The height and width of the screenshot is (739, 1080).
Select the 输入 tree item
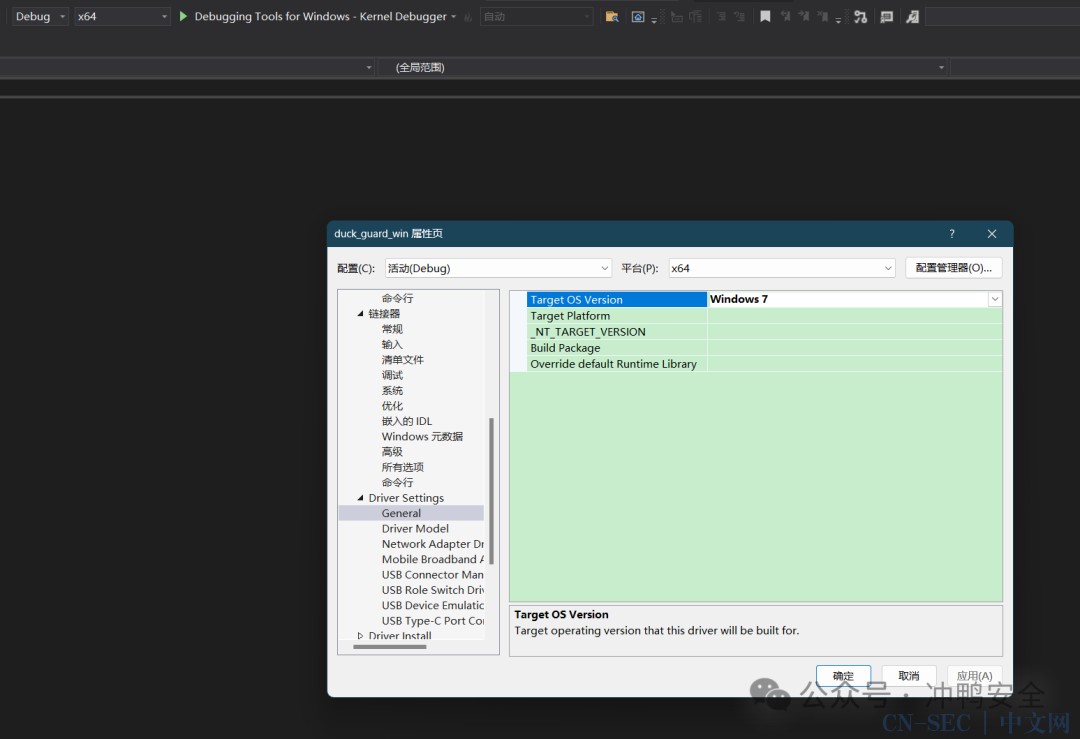(393, 344)
